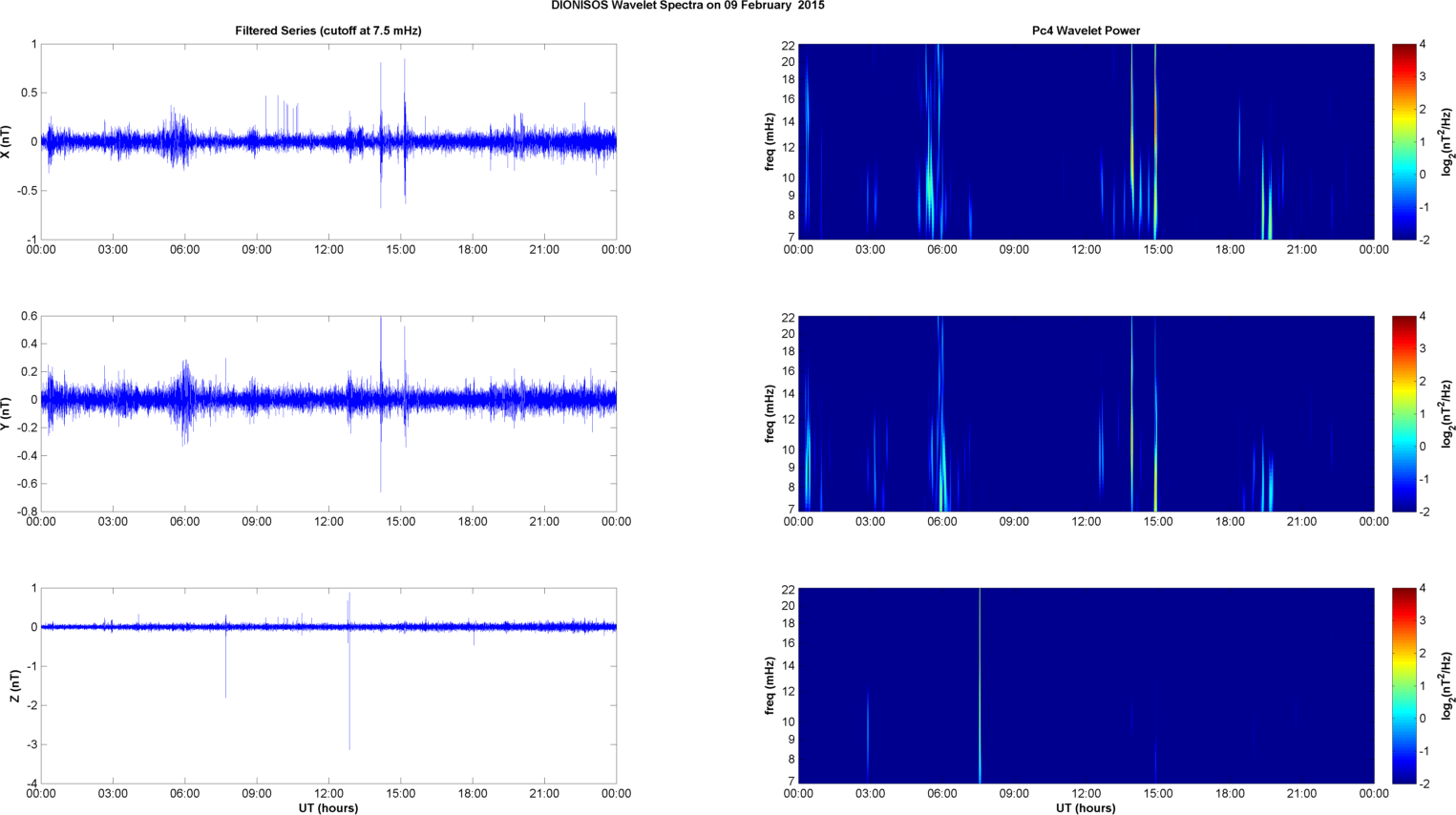Viewport: 1456px width, 815px height.
Task: Click log2(nT²/Hz) label beside Z spectrogram colorbar
Action: point(1447,685)
